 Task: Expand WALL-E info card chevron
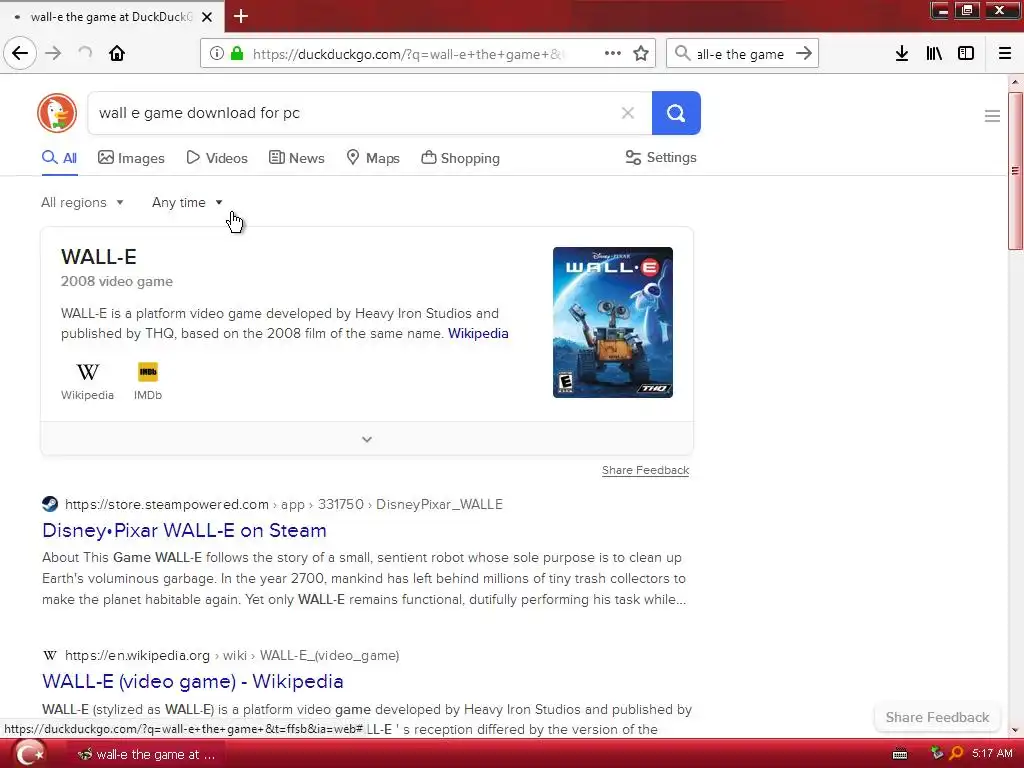tap(367, 439)
